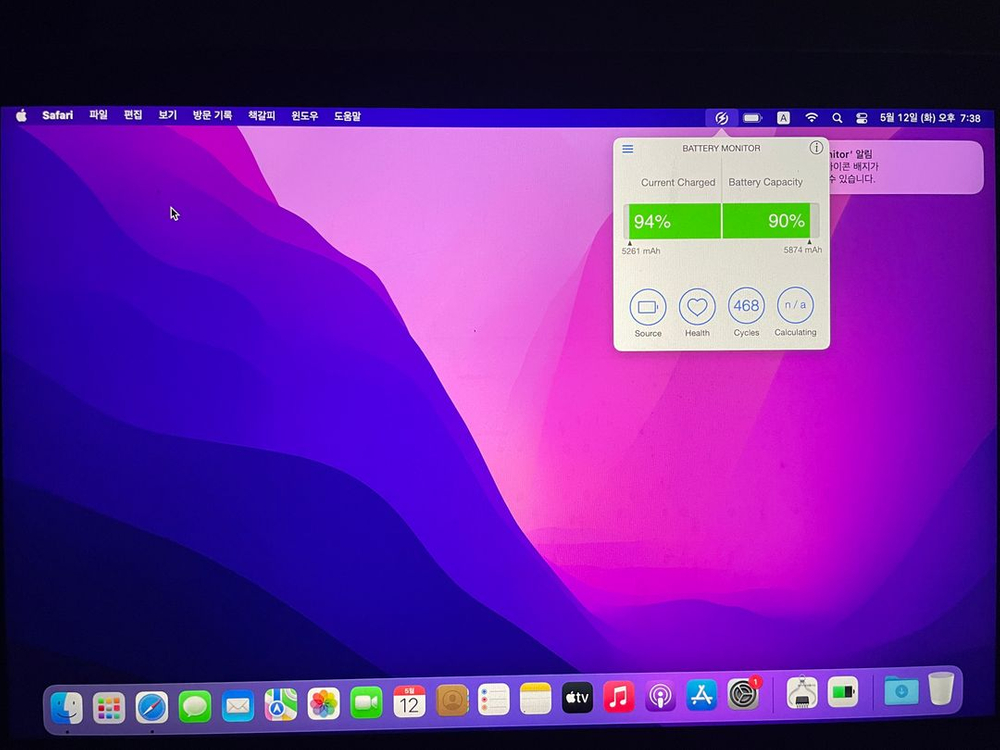1000x750 pixels.
Task: Open the 방문 기록 menu
Action: (x=212, y=115)
